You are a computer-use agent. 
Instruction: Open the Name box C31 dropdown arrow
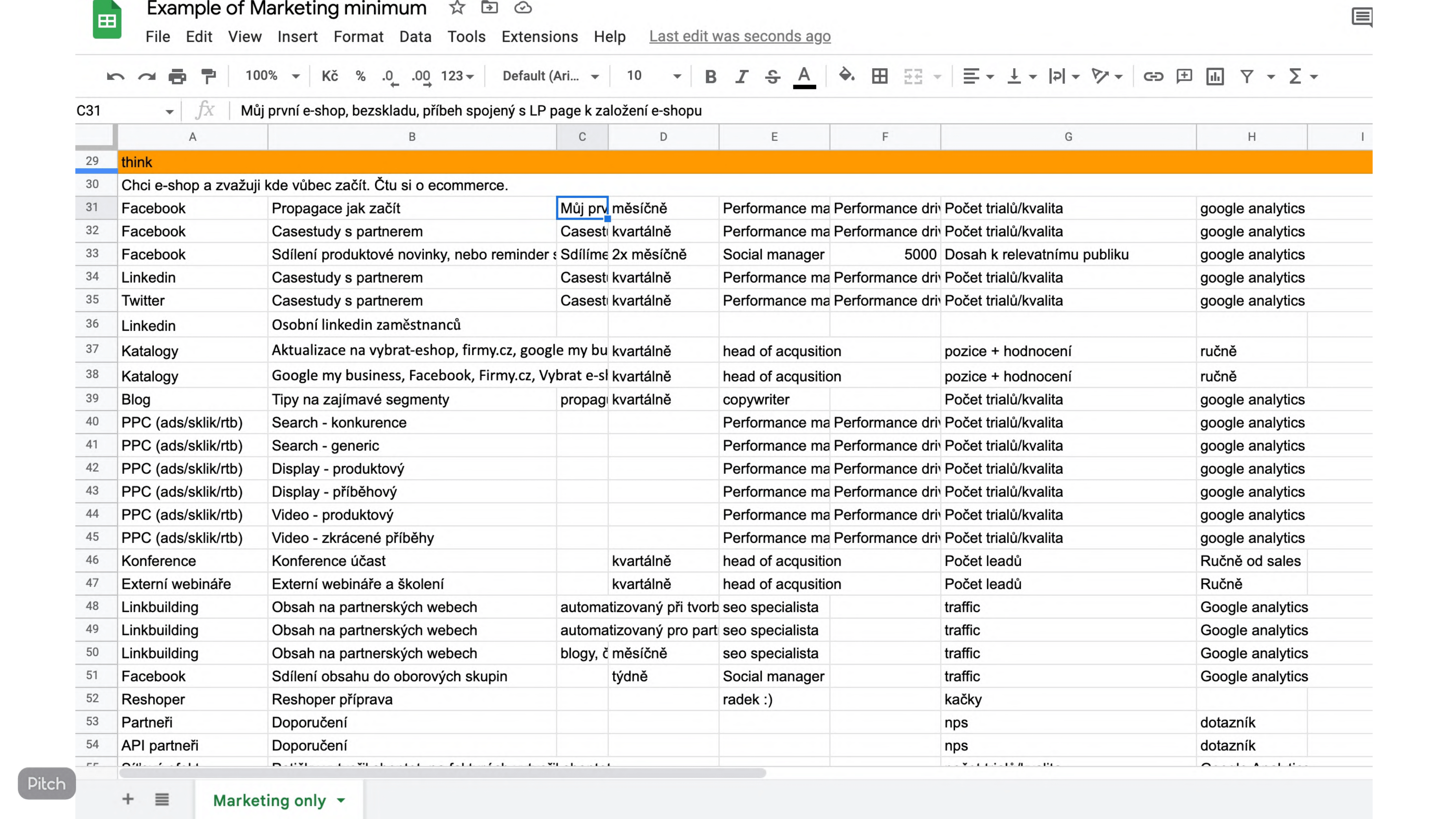click(x=169, y=111)
